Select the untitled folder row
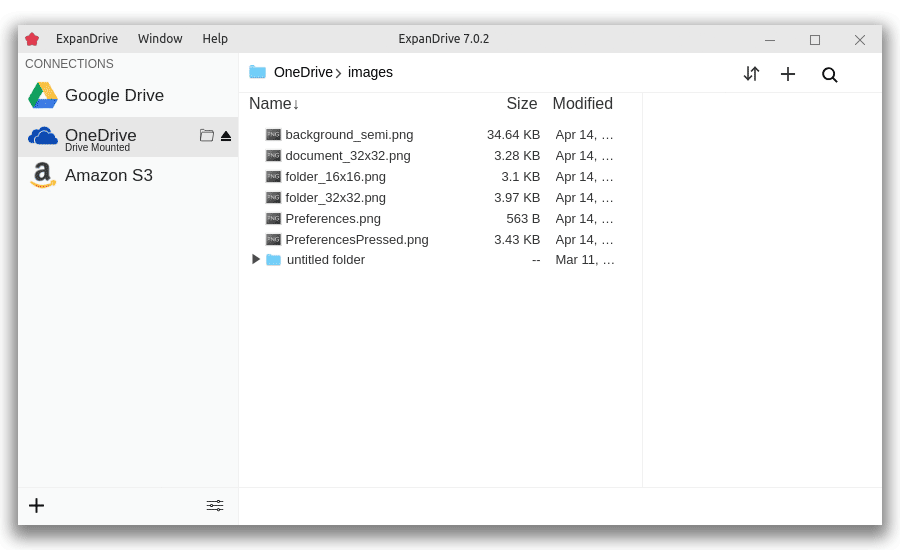900x550 pixels. click(440, 260)
